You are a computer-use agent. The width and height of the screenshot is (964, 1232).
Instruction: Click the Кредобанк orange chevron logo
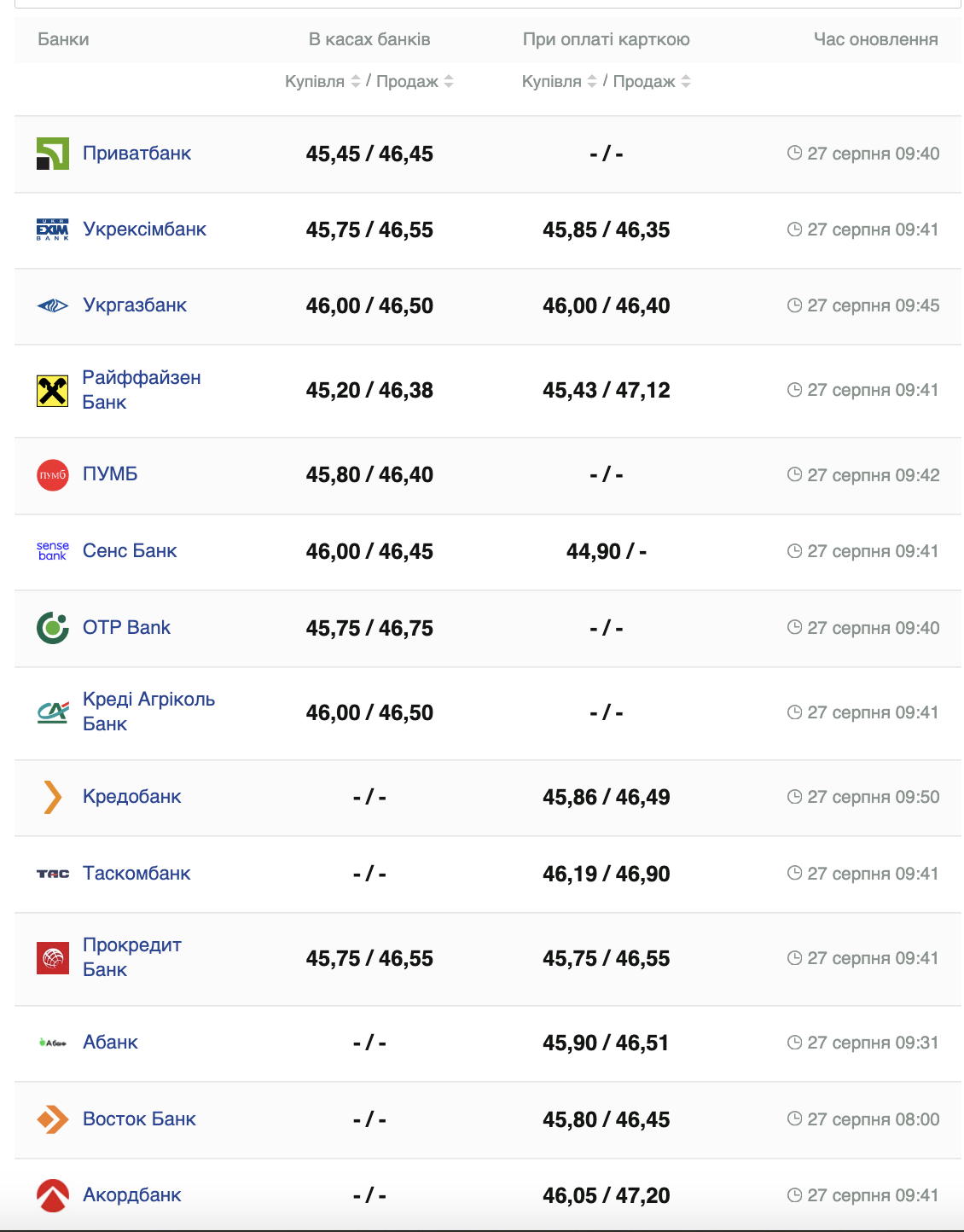click(x=53, y=797)
